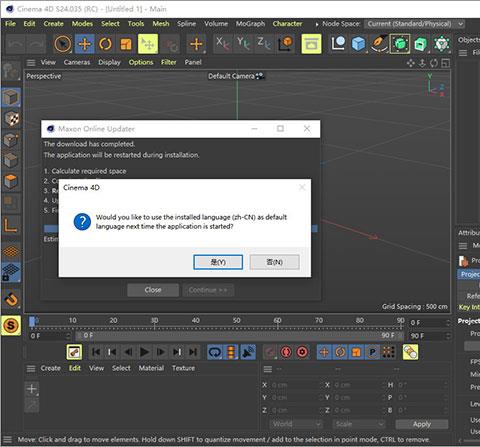Click the timeline preview range bar
Image resolution: width=480 pixels, height=447 pixels.
[239, 335]
